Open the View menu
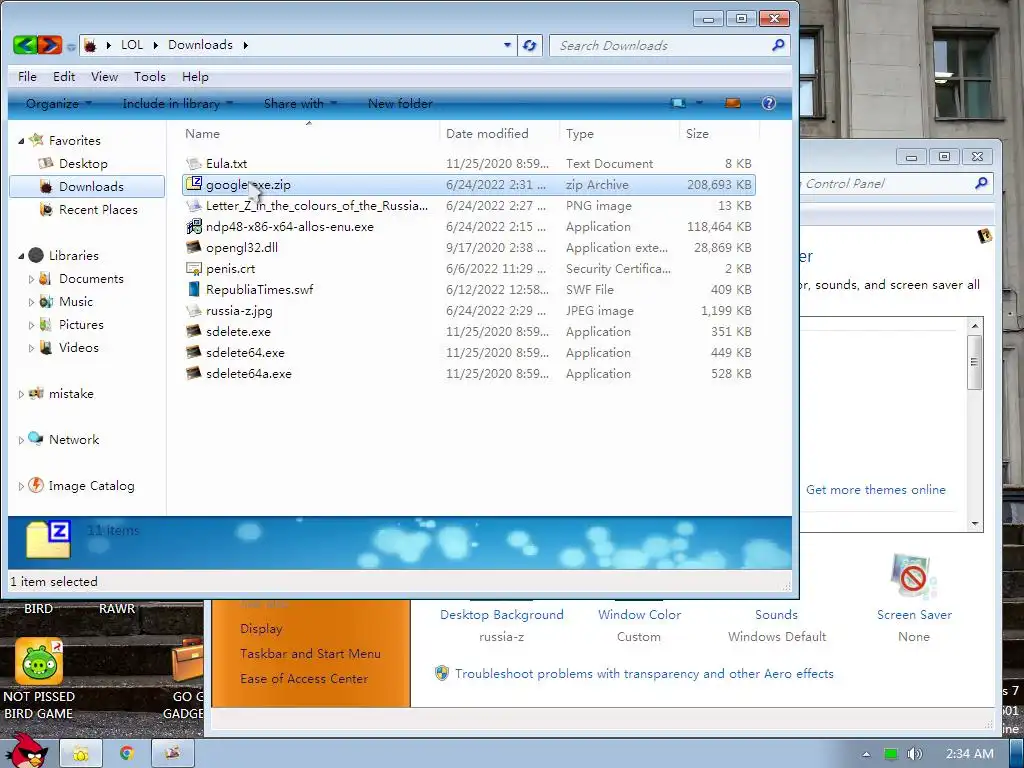This screenshot has height=768, width=1024. (104, 76)
